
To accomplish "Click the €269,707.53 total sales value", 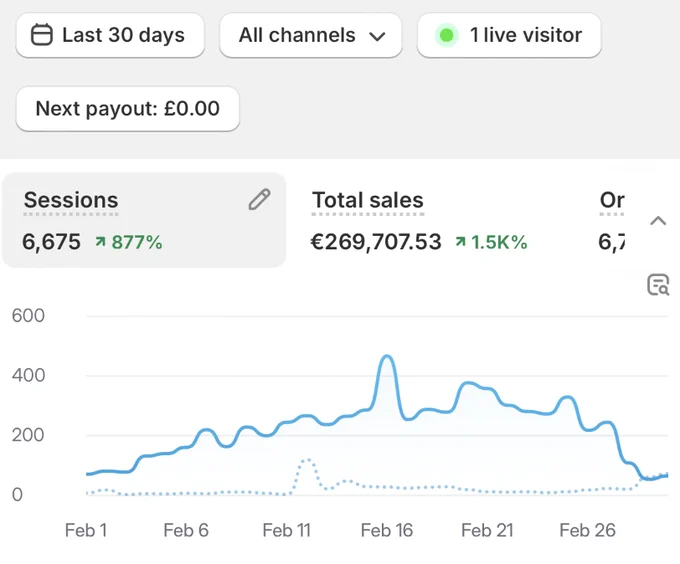I will pos(376,242).
